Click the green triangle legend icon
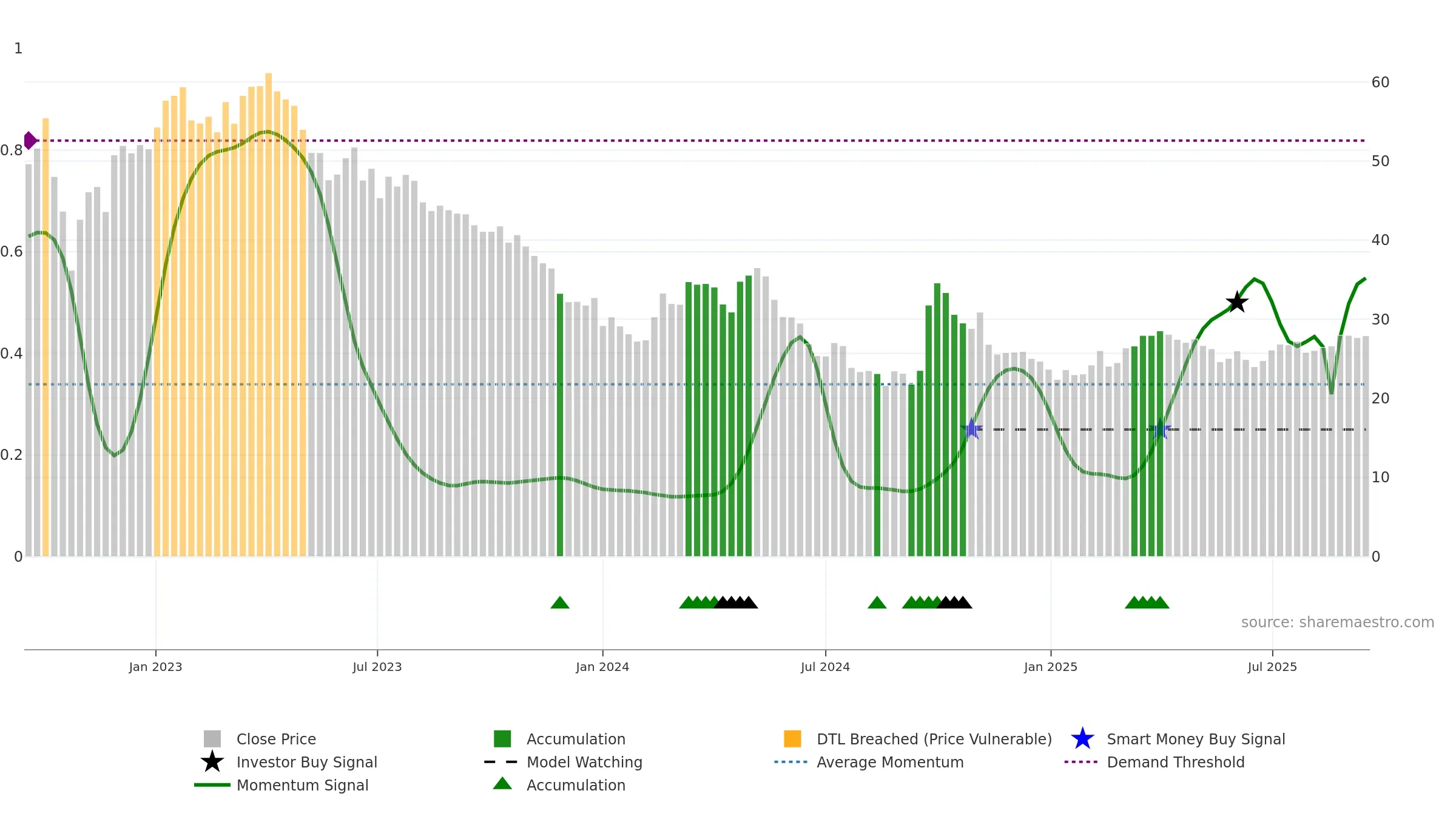 [502, 784]
